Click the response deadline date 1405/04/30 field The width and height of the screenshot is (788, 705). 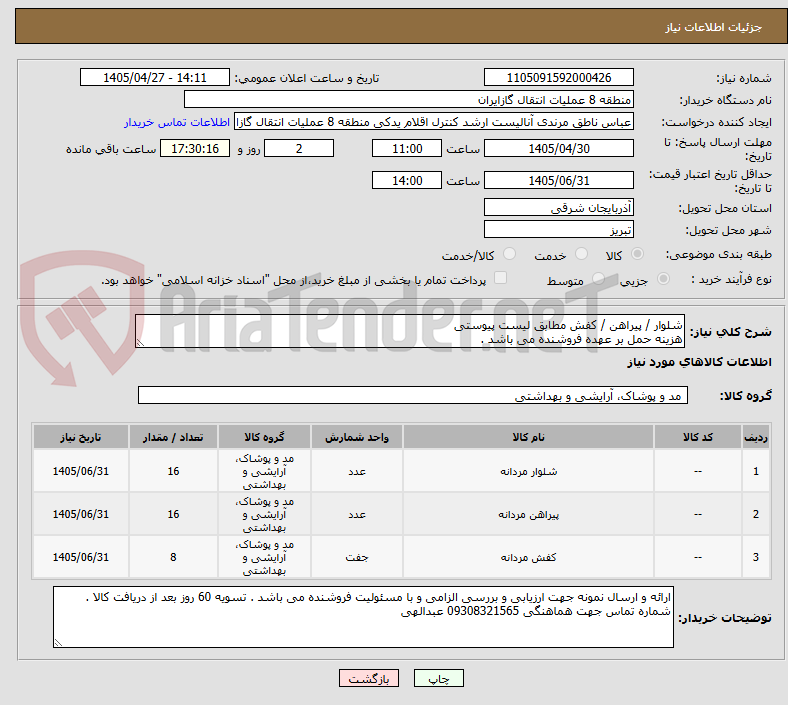[x=559, y=149]
